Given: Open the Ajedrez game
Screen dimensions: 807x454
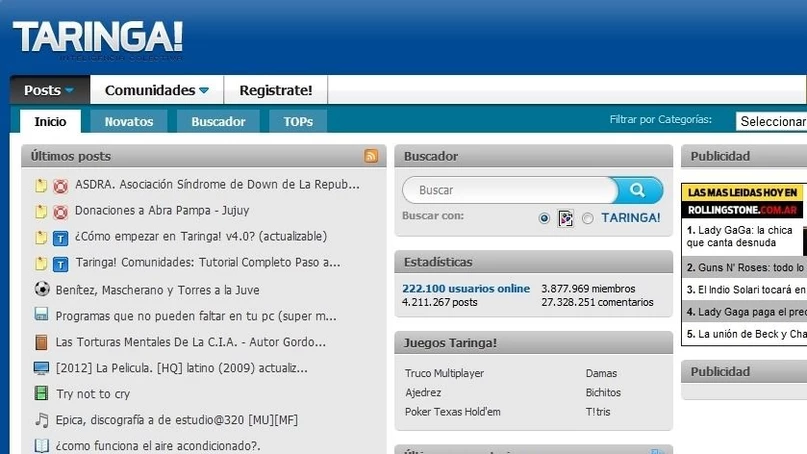Looking at the screenshot, I should point(423,392).
